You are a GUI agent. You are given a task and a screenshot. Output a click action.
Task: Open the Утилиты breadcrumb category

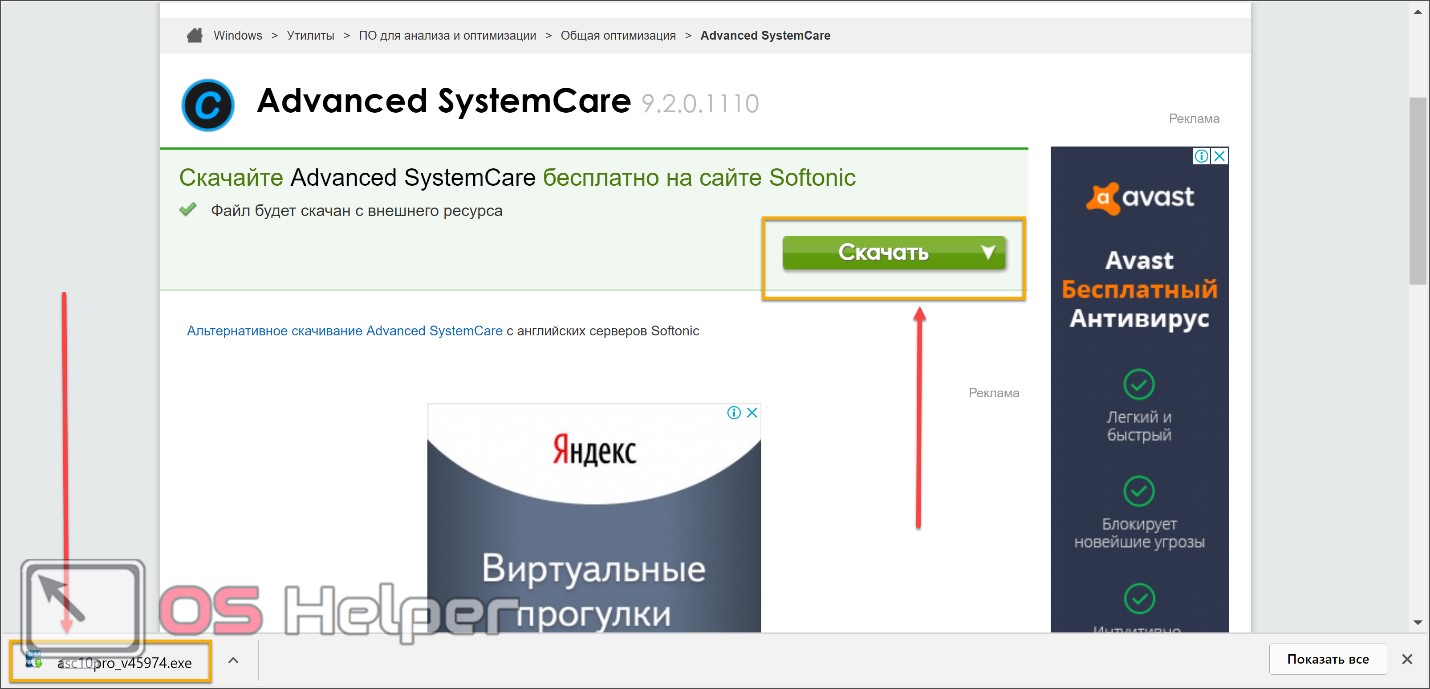[310, 36]
